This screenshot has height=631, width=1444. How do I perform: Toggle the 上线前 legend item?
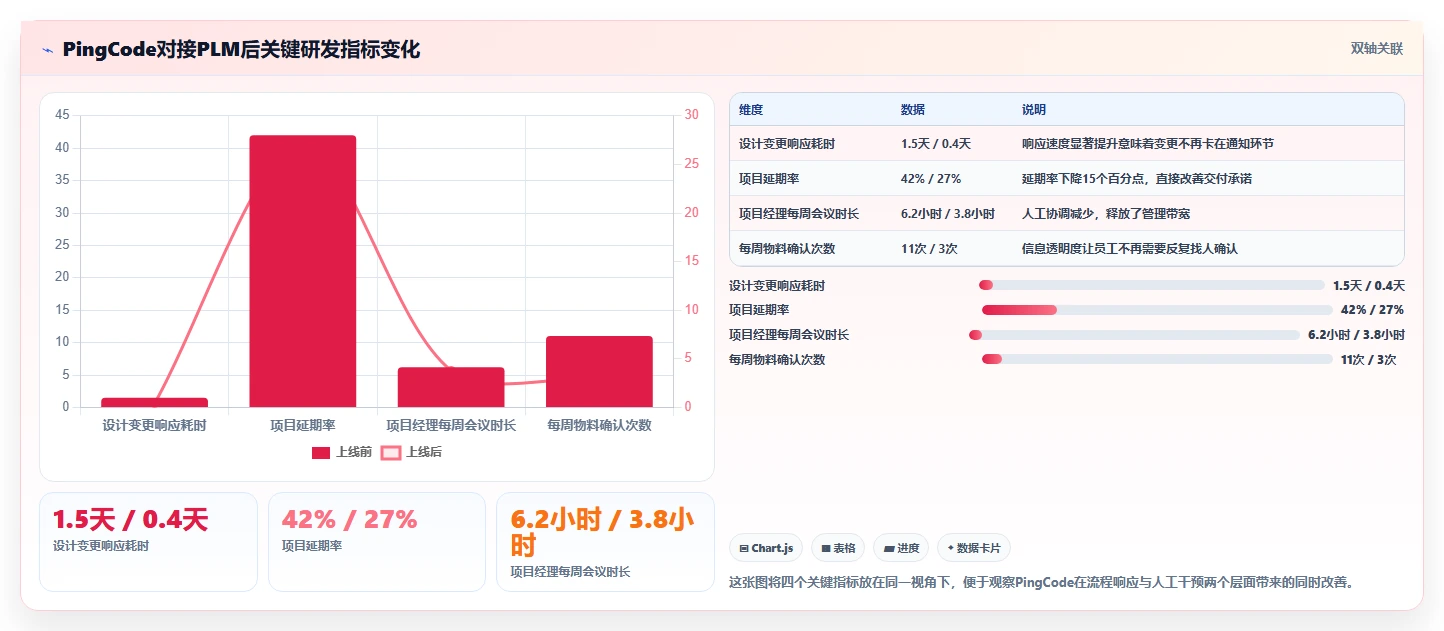(341, 452)
